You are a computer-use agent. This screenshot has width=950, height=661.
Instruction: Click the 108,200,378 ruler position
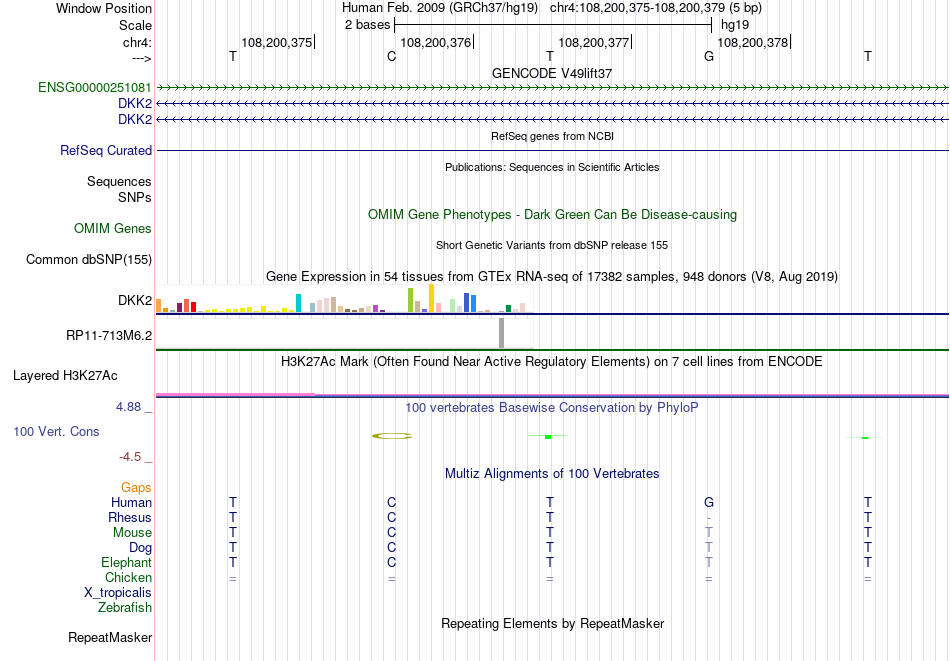752,42
